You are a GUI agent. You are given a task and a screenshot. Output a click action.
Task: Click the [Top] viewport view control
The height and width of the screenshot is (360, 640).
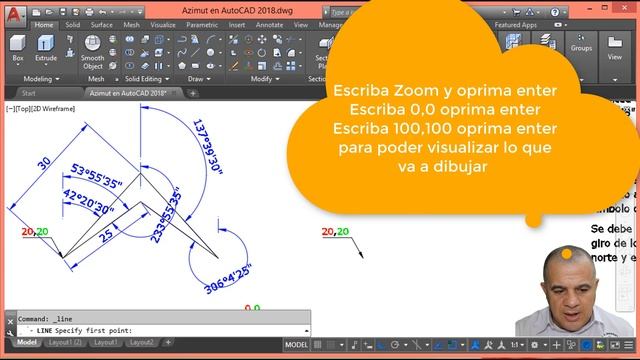[22, 109]
